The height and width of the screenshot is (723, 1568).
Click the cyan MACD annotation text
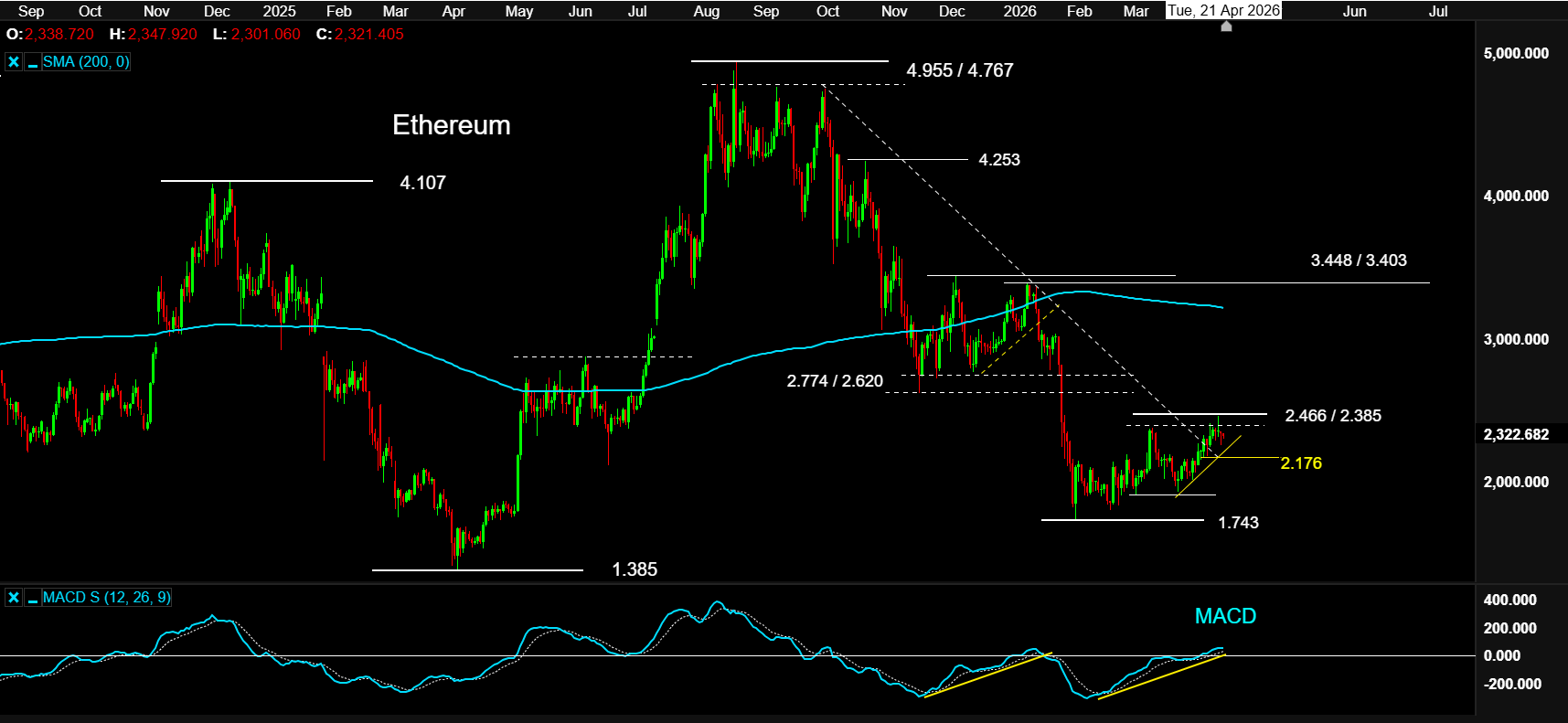1226,616
